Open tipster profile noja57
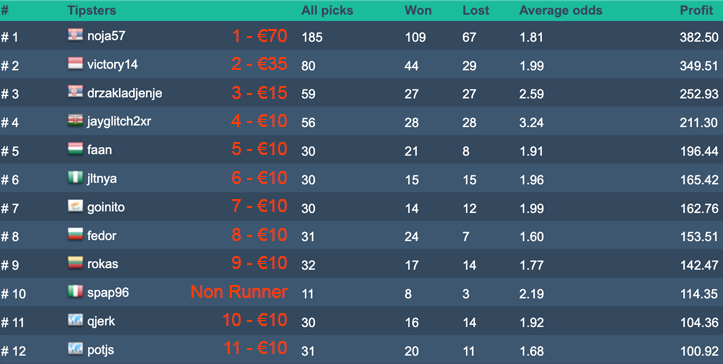This screenshot has width=723, height=364. pyautogui.click(x=106, y=36)
